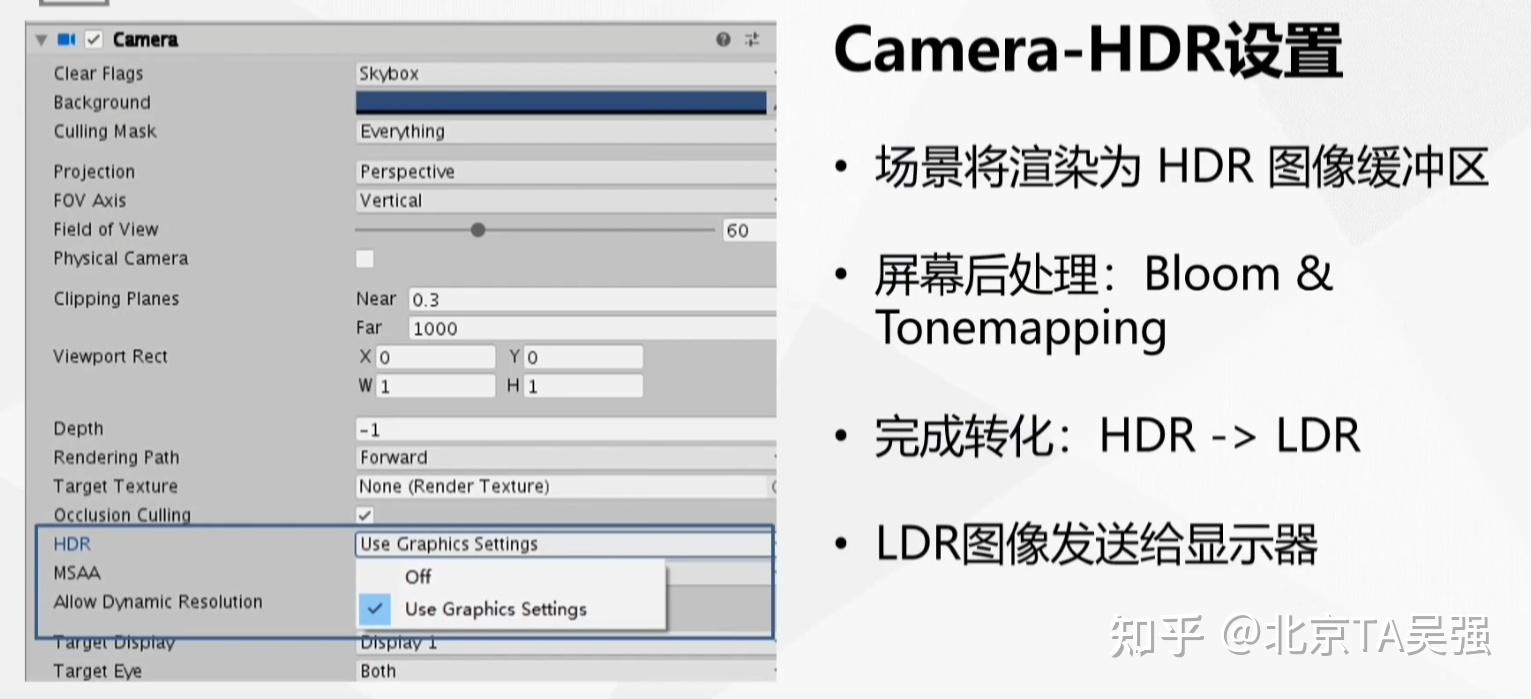Open the component presets icon next to help
This screenshot has width=1531, height=699.
coord(752,38)
